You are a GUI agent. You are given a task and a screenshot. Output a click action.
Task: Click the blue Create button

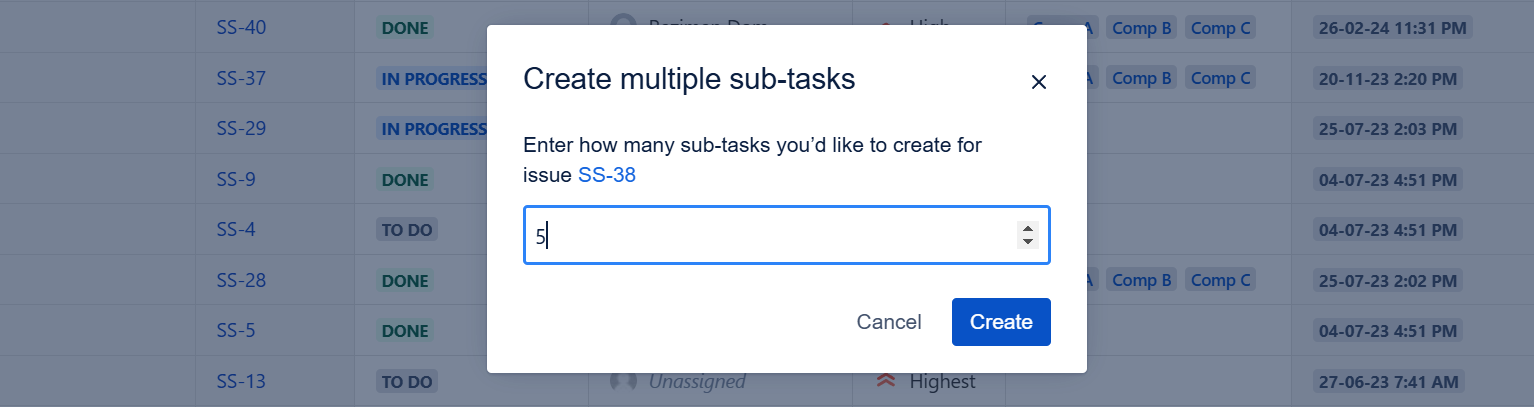[x=1000, y=322]
